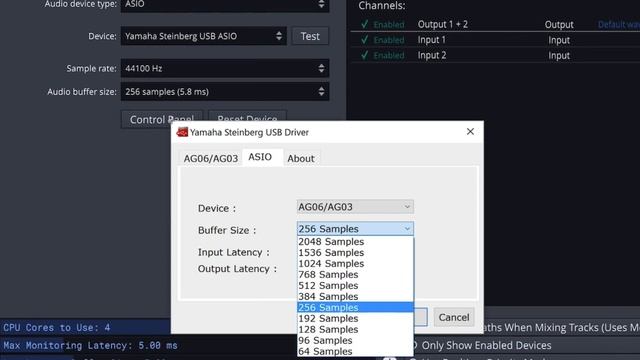Open the Sample rate 44100 Hz dropdown
Screen dimensions: 640x360
click(225, 68)
